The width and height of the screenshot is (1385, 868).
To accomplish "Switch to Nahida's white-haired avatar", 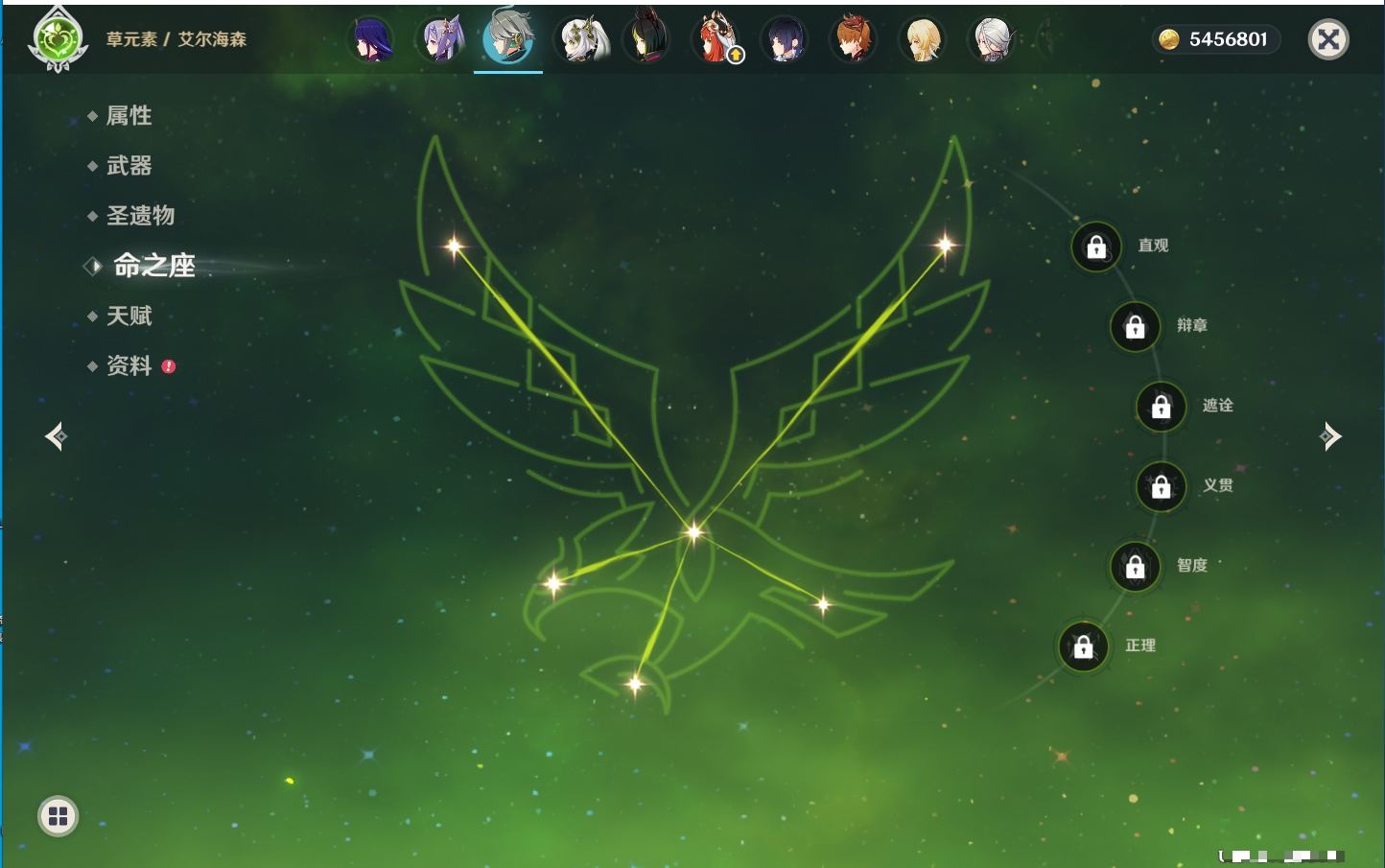I will [581, 40].
